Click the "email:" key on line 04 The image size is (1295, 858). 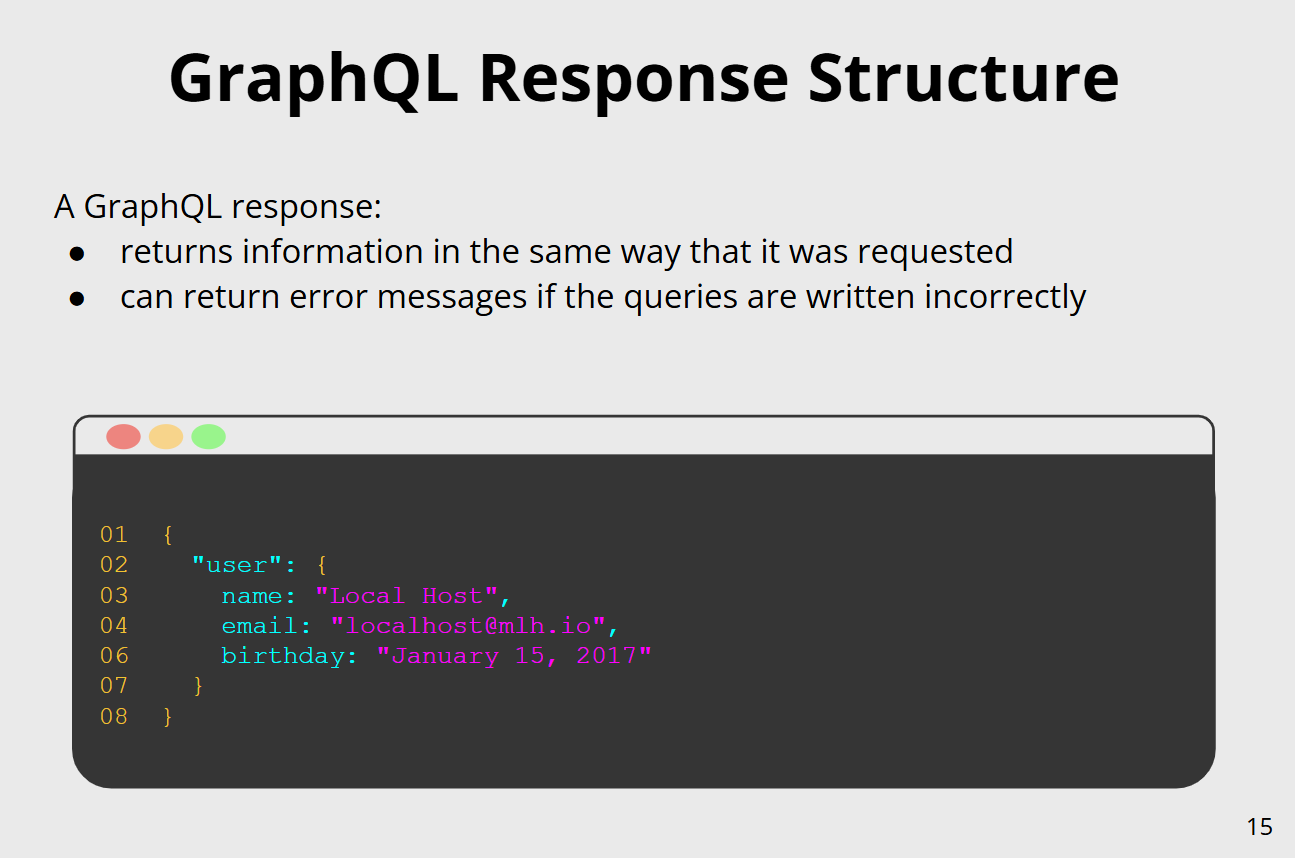[267, 626]
